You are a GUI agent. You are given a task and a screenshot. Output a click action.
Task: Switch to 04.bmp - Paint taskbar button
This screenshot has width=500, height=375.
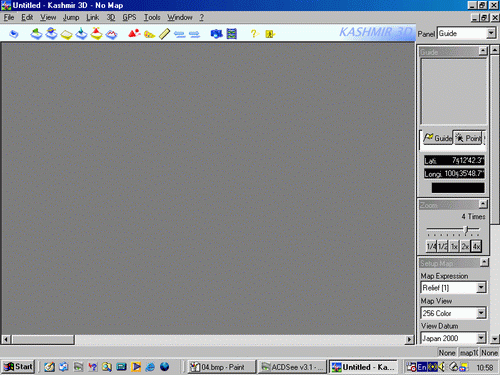click(221, 367)
